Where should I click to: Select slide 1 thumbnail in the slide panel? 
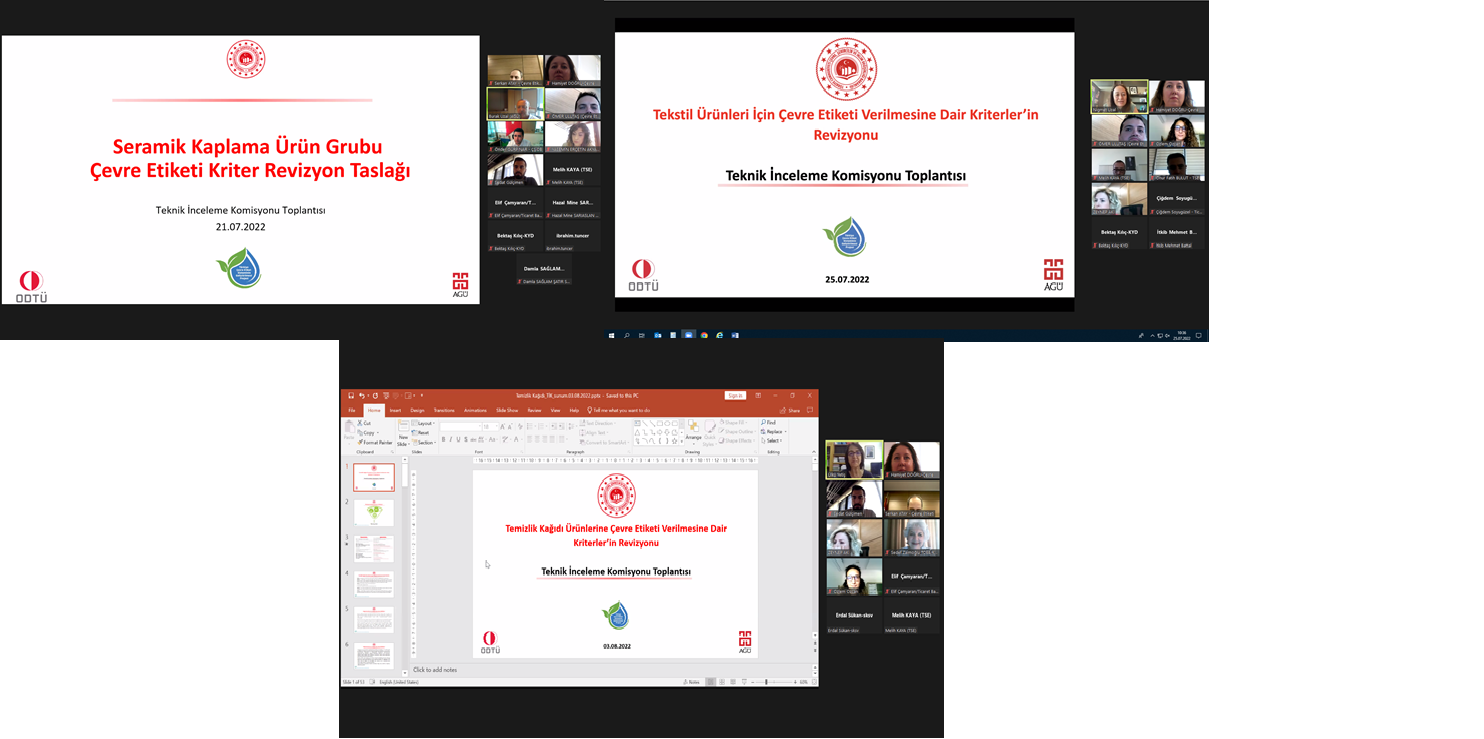pos(374,477)
